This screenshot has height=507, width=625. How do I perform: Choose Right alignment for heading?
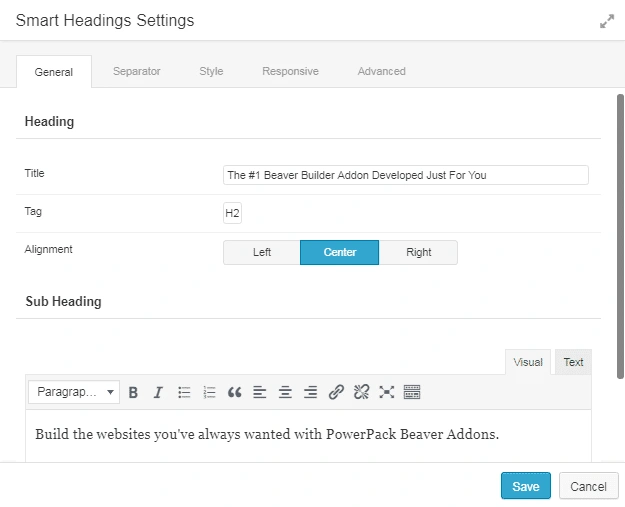[x=418, y=252]
